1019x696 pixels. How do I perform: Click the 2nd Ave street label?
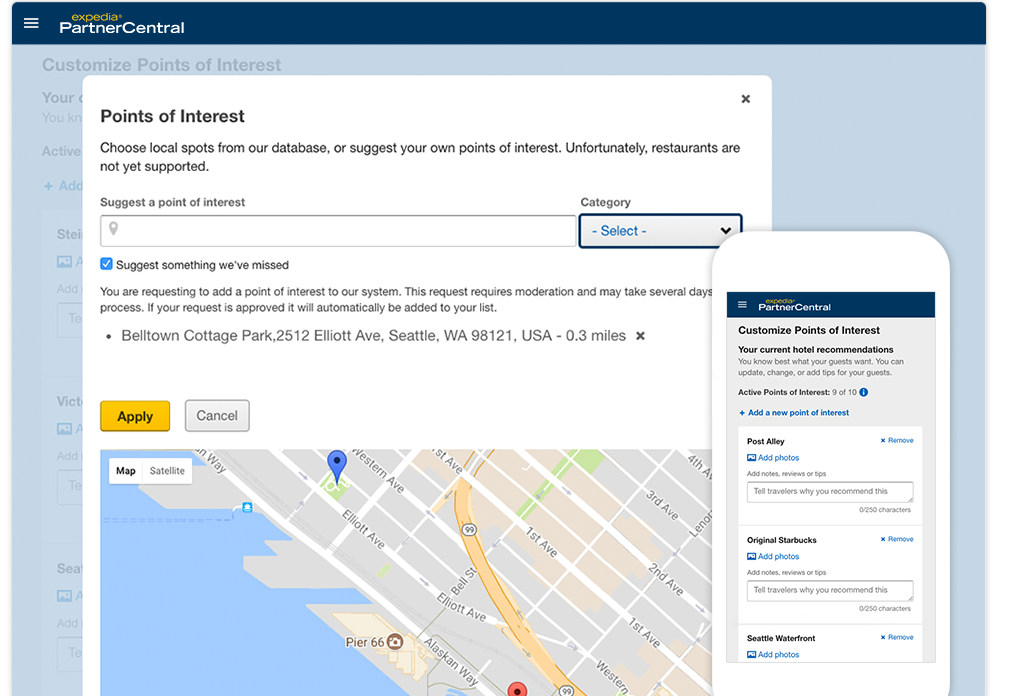pos(666,580)
